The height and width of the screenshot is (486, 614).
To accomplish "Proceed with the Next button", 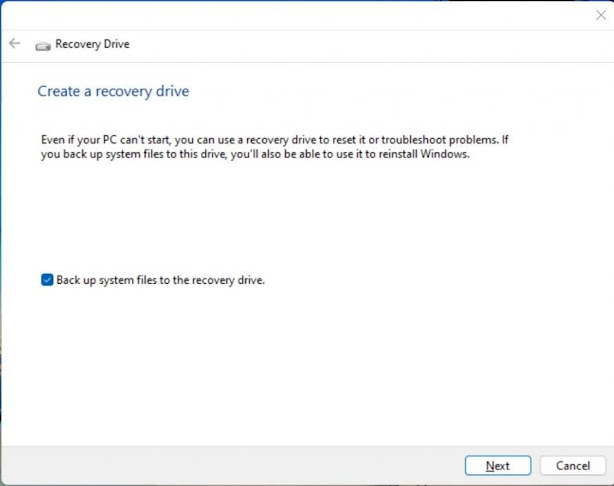I will pyautogui.click(x=498, y=466).
